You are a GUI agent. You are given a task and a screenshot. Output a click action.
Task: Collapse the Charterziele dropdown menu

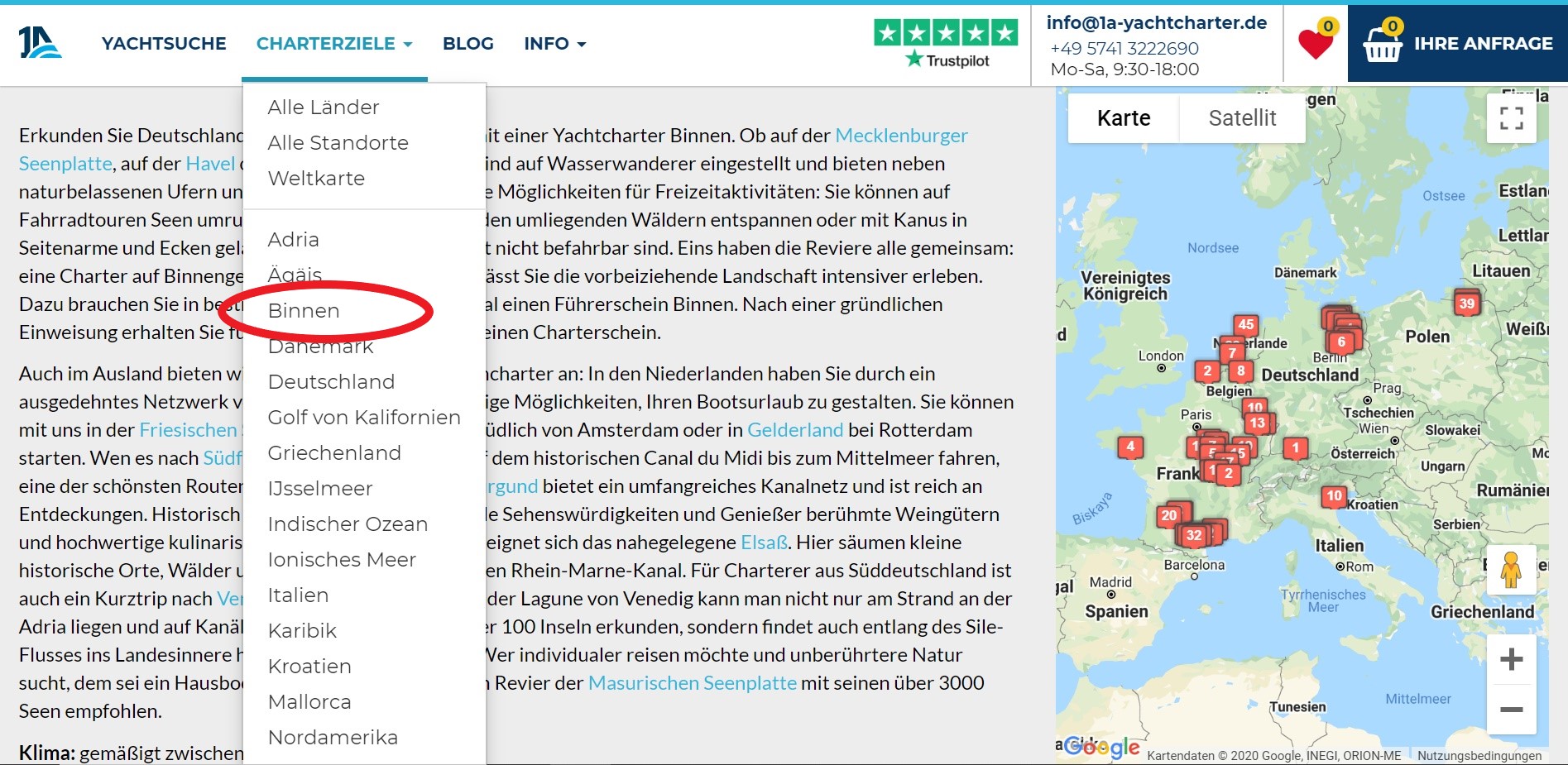(x=333, y=44)
